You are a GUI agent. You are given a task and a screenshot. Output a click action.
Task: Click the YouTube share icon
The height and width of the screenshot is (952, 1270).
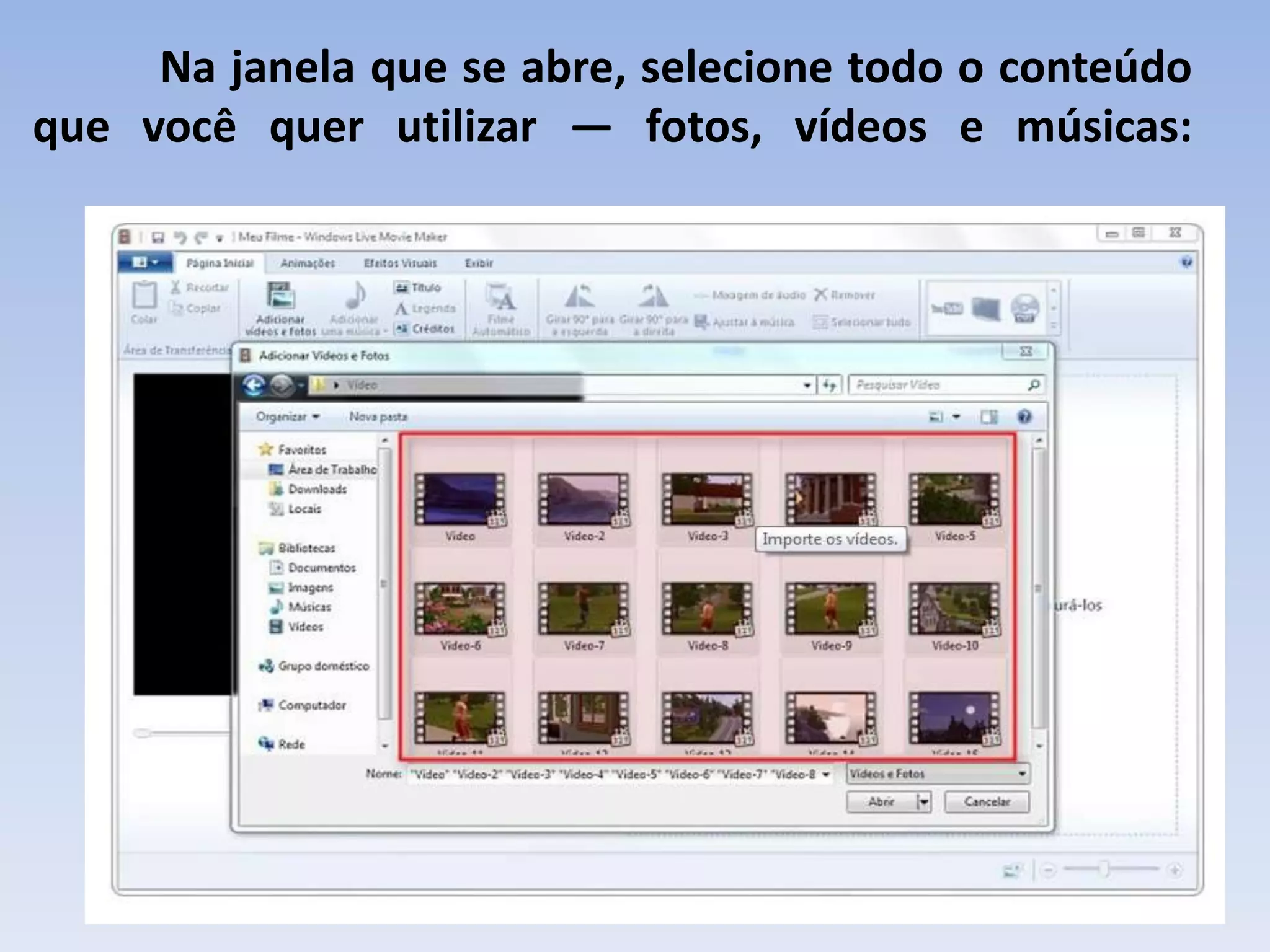click(x=947, y=308)
